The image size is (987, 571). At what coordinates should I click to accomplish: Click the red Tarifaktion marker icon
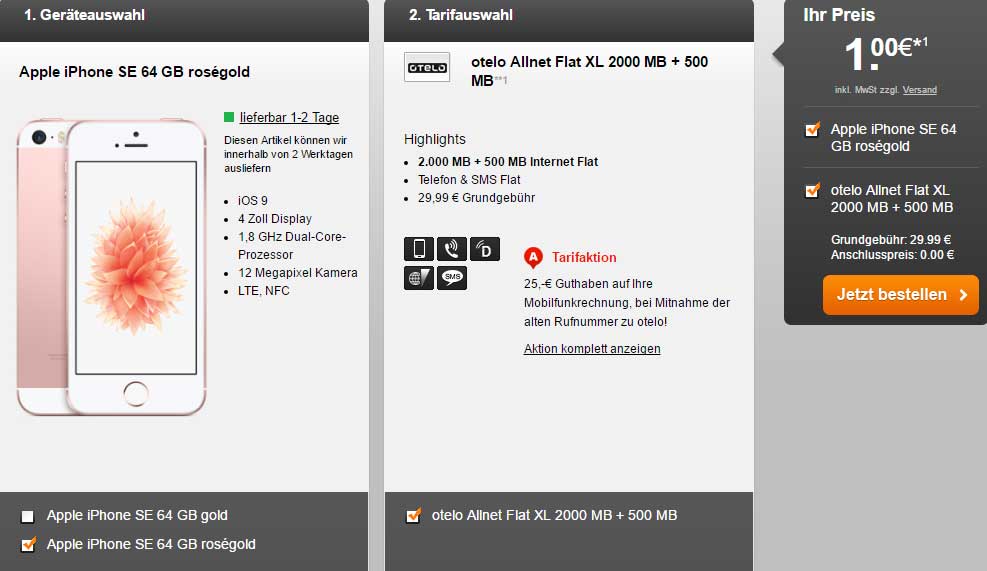click(533, 257)
